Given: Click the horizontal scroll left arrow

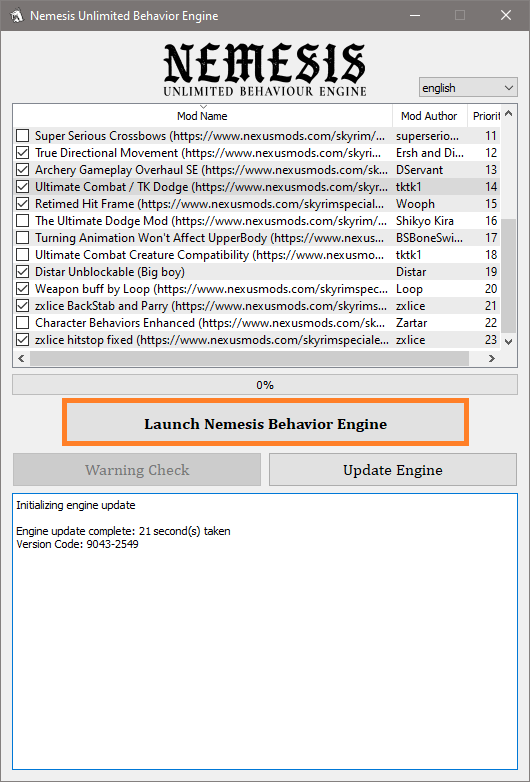Looking at the screenshot, I should [x=21, y=358].
